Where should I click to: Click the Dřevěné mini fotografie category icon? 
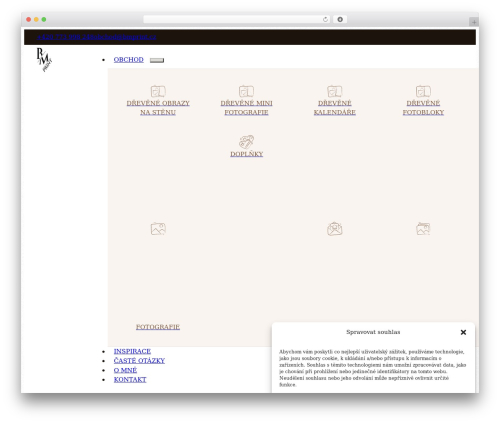coord(246,91)
